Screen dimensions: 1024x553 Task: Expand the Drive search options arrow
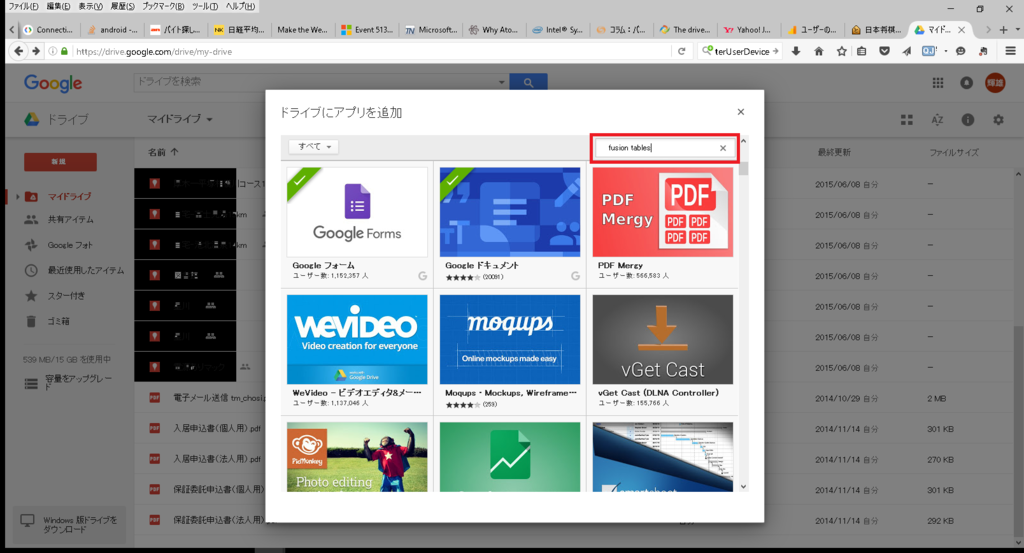point(502,82)
